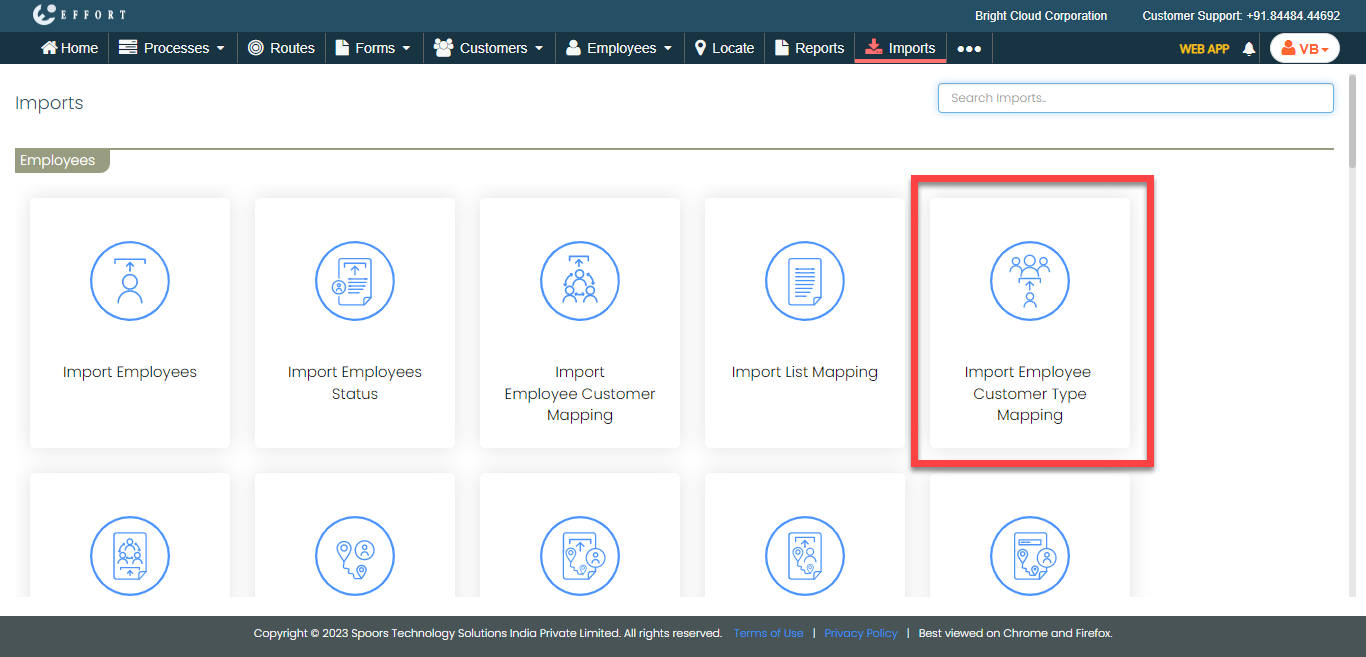
Task: Open Import Employees Status card icon
Action: 355,281
